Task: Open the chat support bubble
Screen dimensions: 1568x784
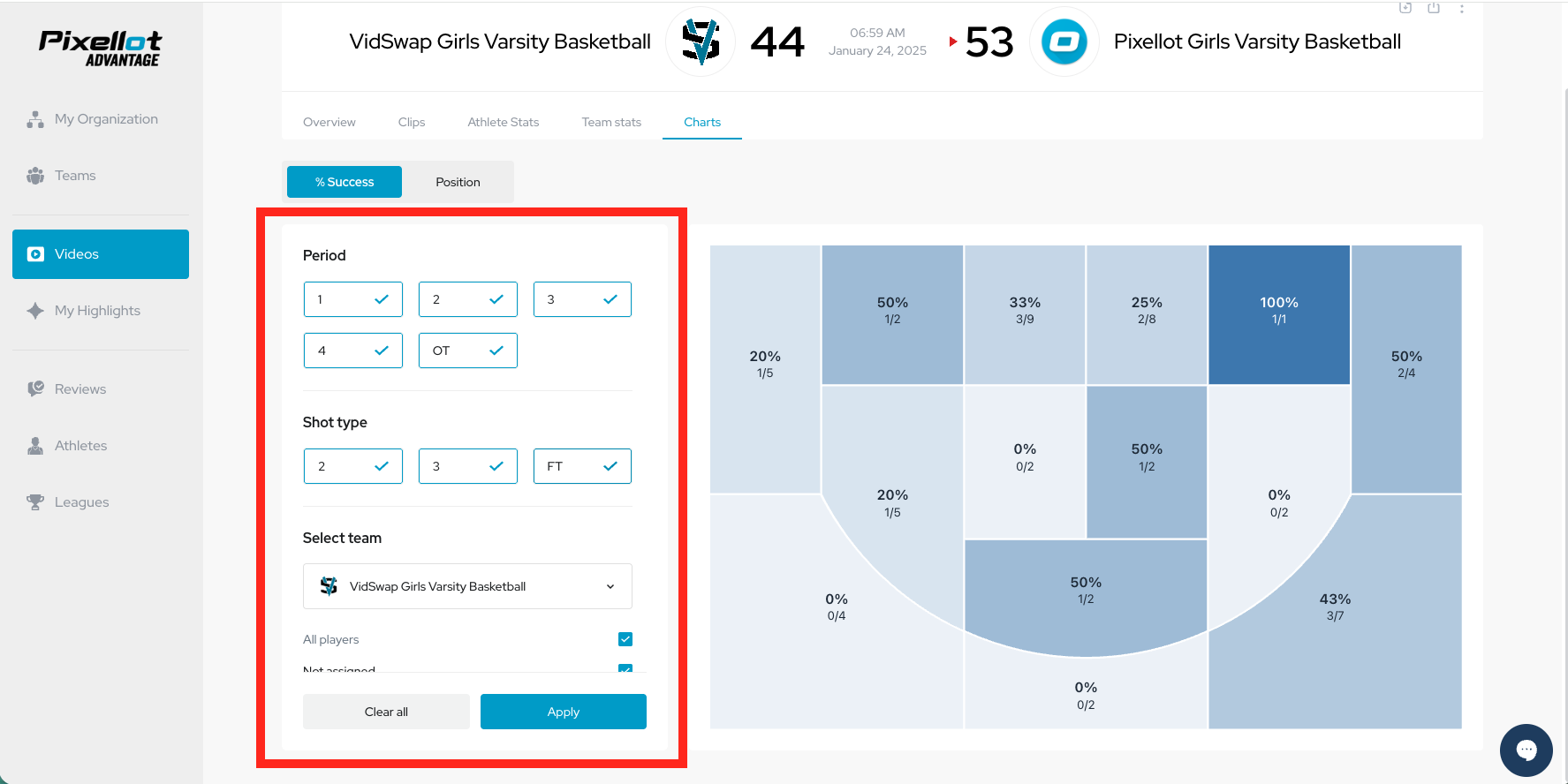Action: (x=1526, y=750)
